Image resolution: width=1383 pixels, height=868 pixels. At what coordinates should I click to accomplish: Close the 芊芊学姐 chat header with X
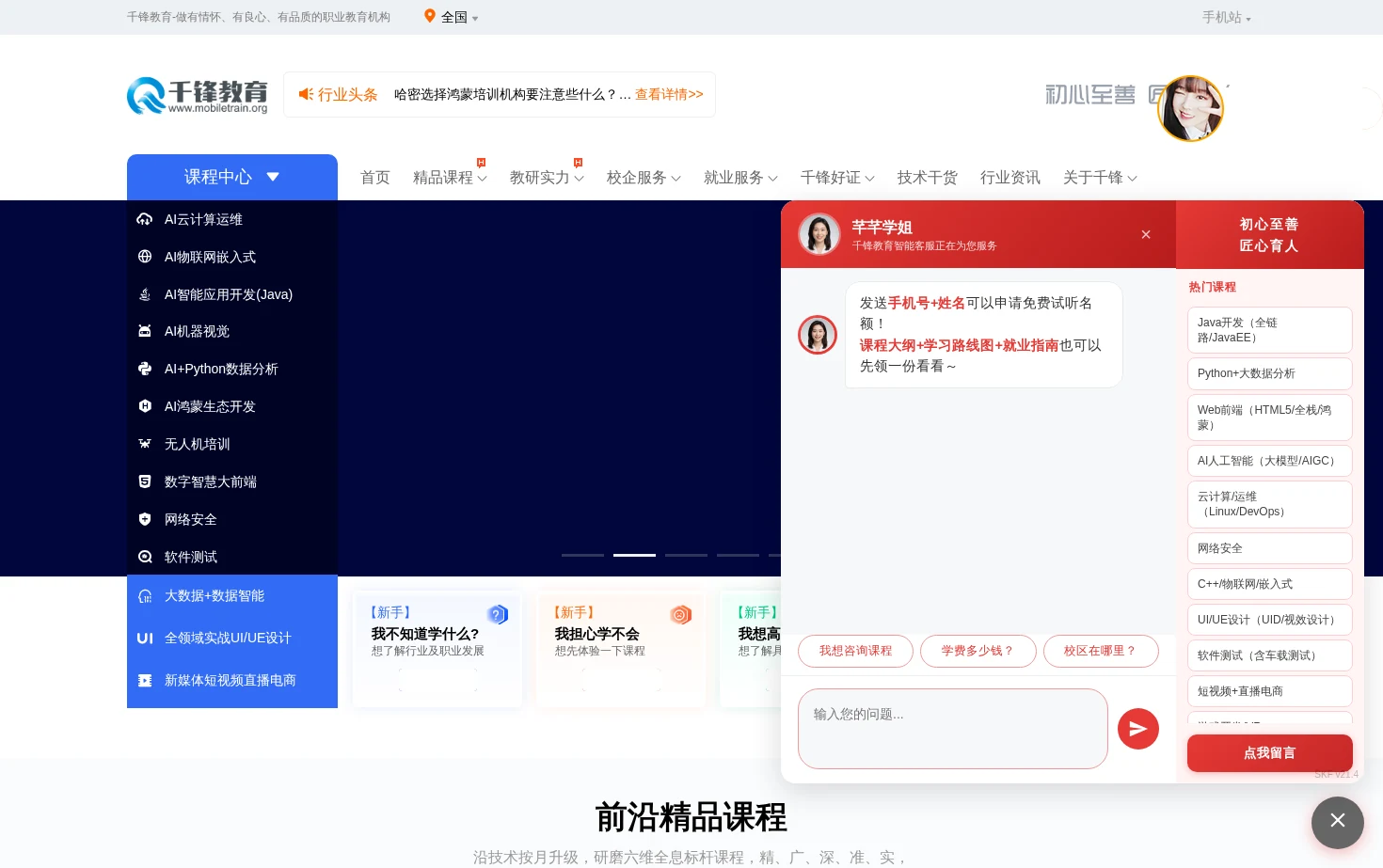point(1146,234)
